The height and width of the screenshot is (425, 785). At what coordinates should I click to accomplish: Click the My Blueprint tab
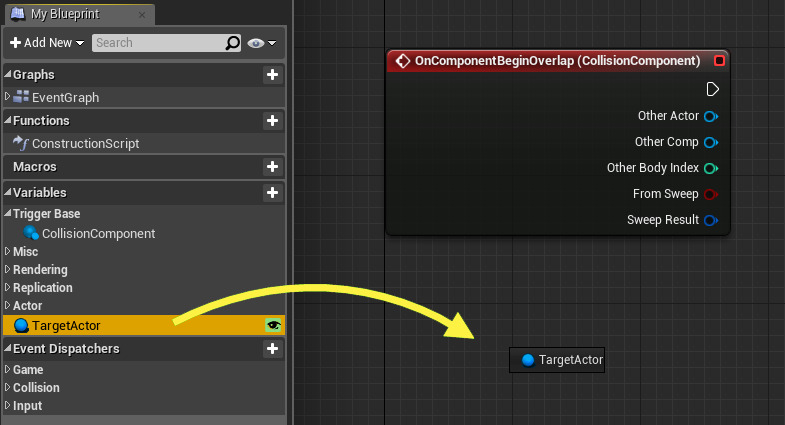79,14
